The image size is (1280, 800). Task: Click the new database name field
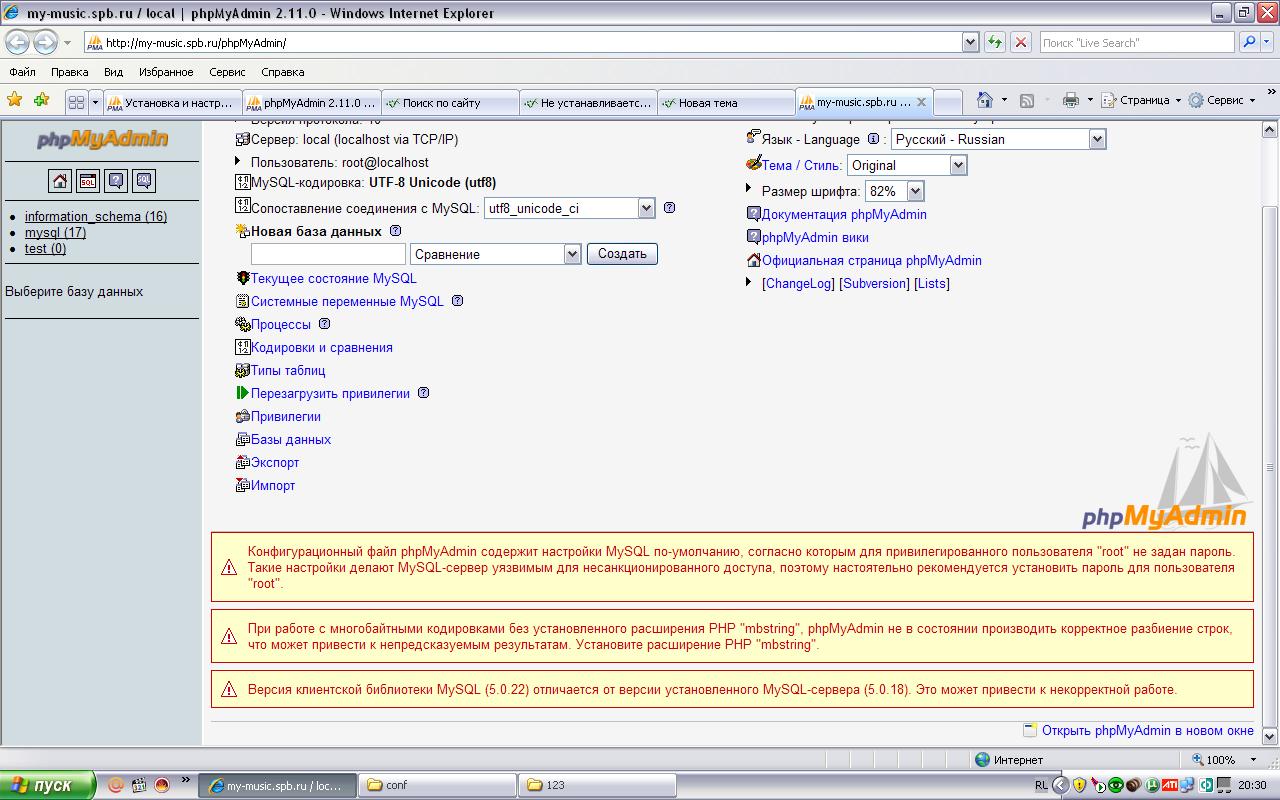(328, 254)
